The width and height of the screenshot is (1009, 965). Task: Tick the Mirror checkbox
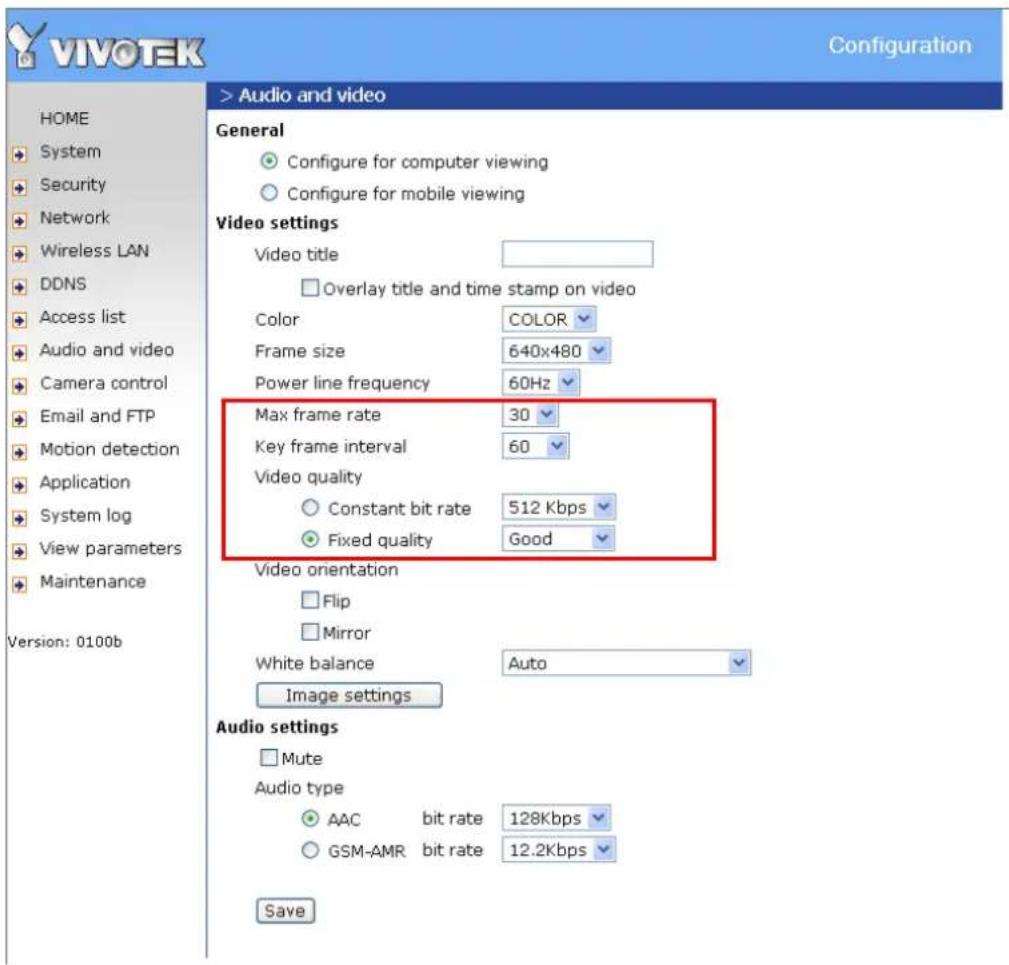[310, 632]
